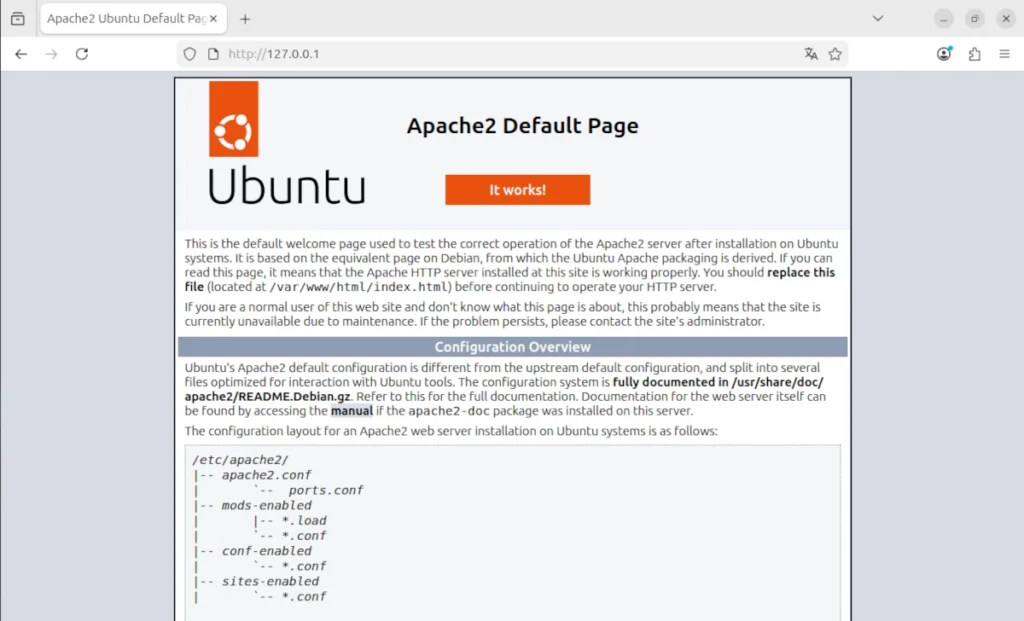Click conf-enabled in the config tree
Image resolution: width=1024 pixels, height=621 pixels.
pyautogui.click(x=266, y=551)
